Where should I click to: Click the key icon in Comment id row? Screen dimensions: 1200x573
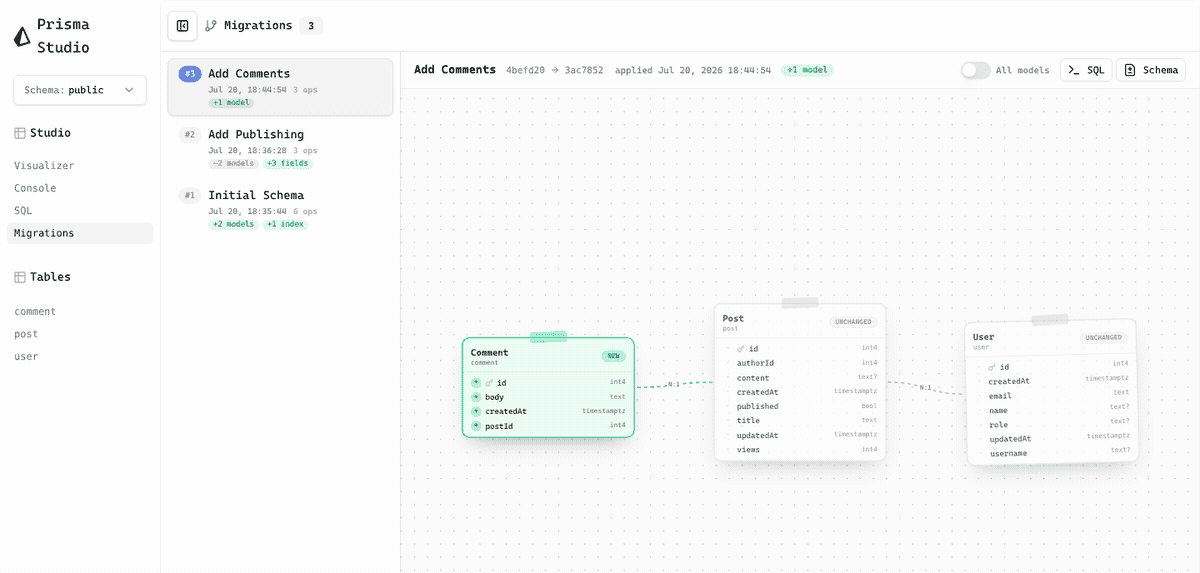point(489,383)
